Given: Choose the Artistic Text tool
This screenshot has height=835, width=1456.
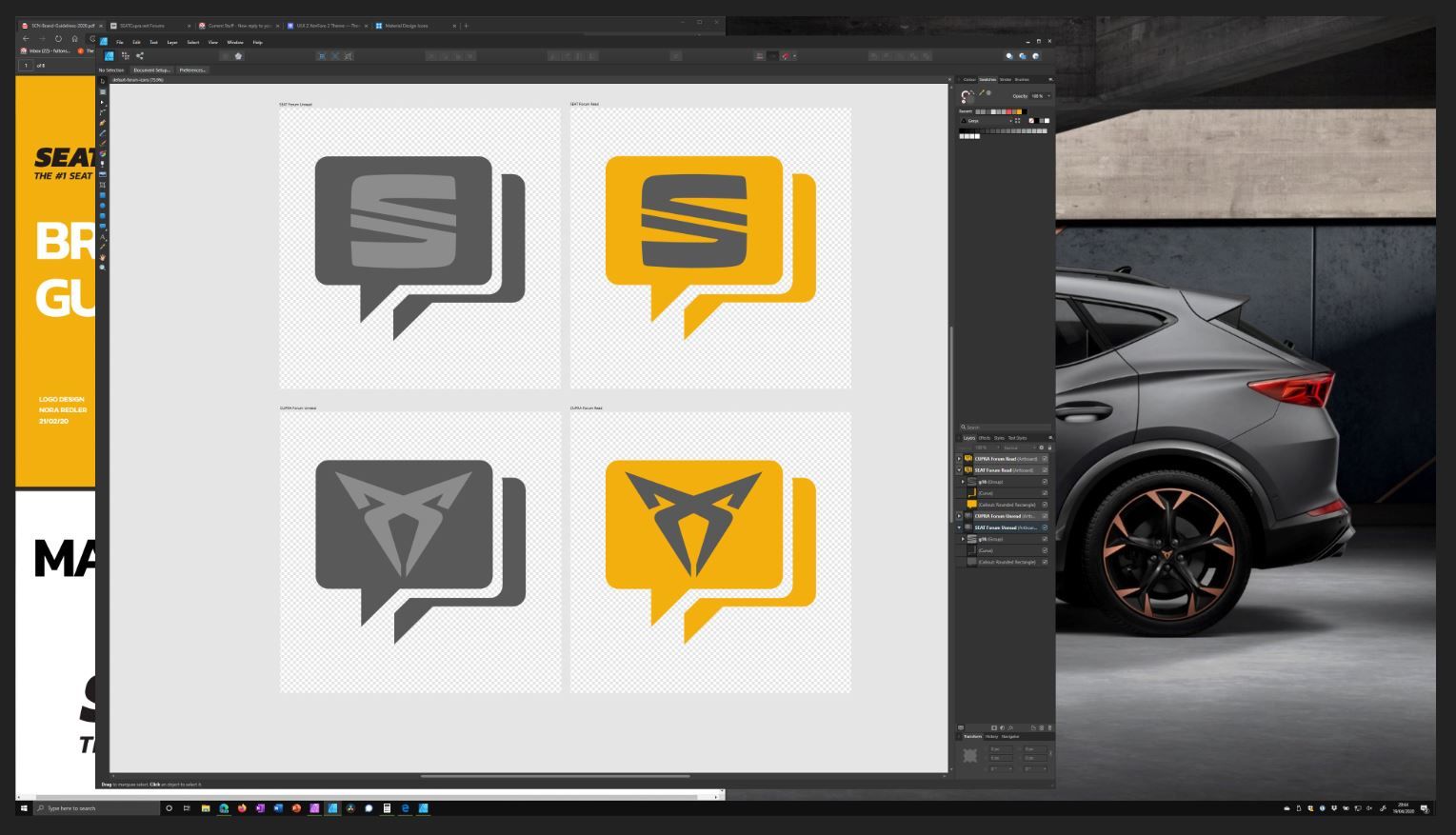Looking at the screenshot, I should click(x=103, y=236).
